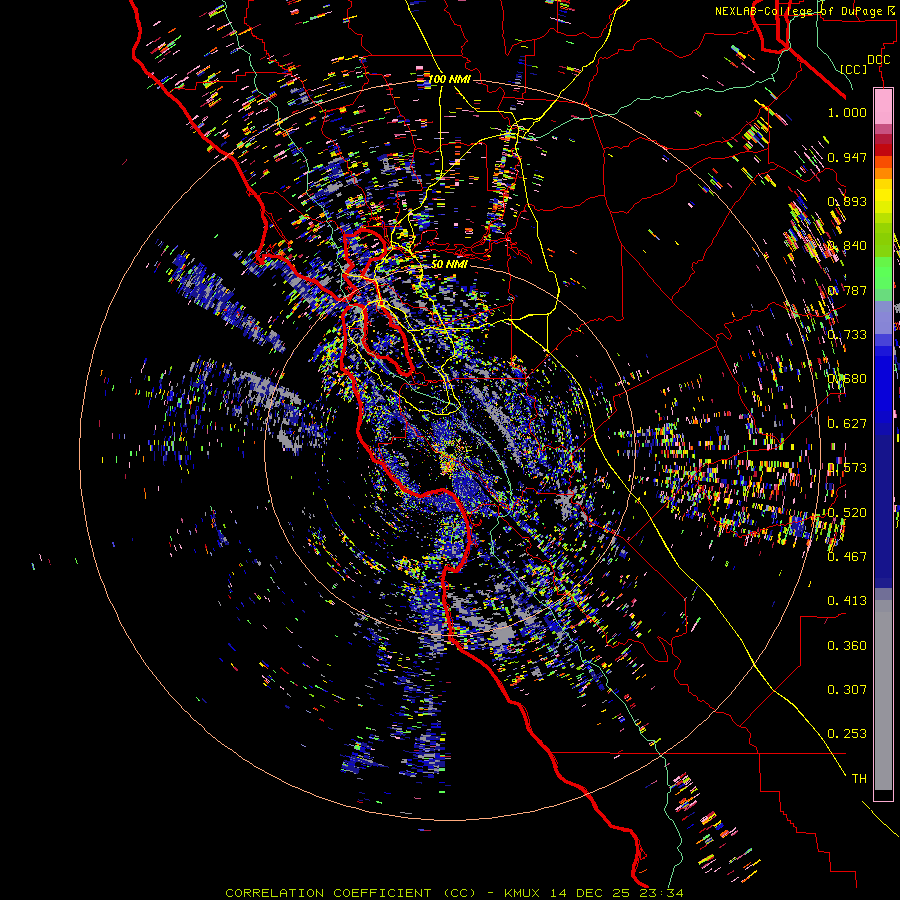Select the 0.947 legend value
Screen dimensions: 900x900
pos(847,157)
